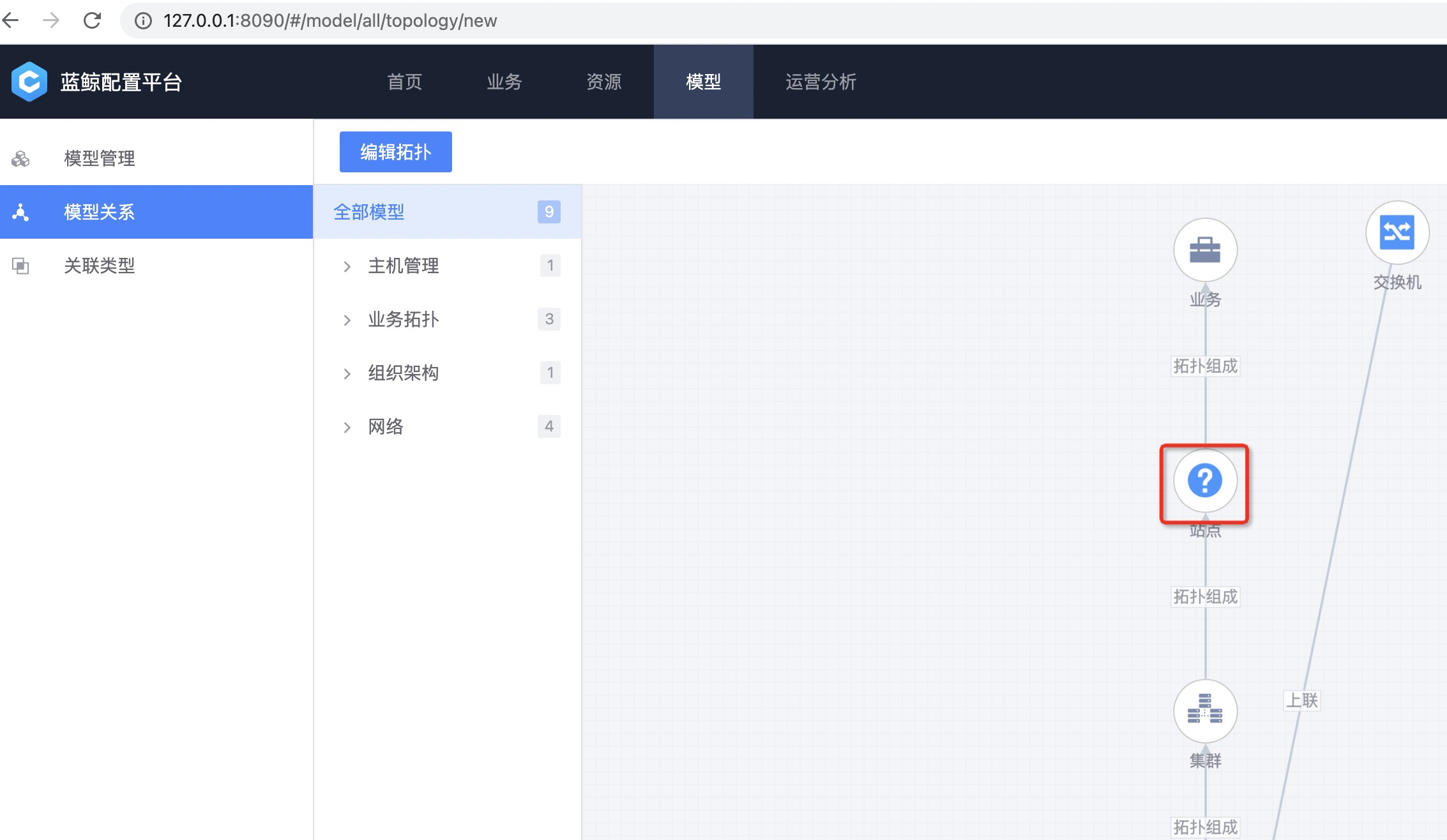1447x840 pixels.
Task: Open 模型管理 using its sidebar icon
Action: click(21, 159)
